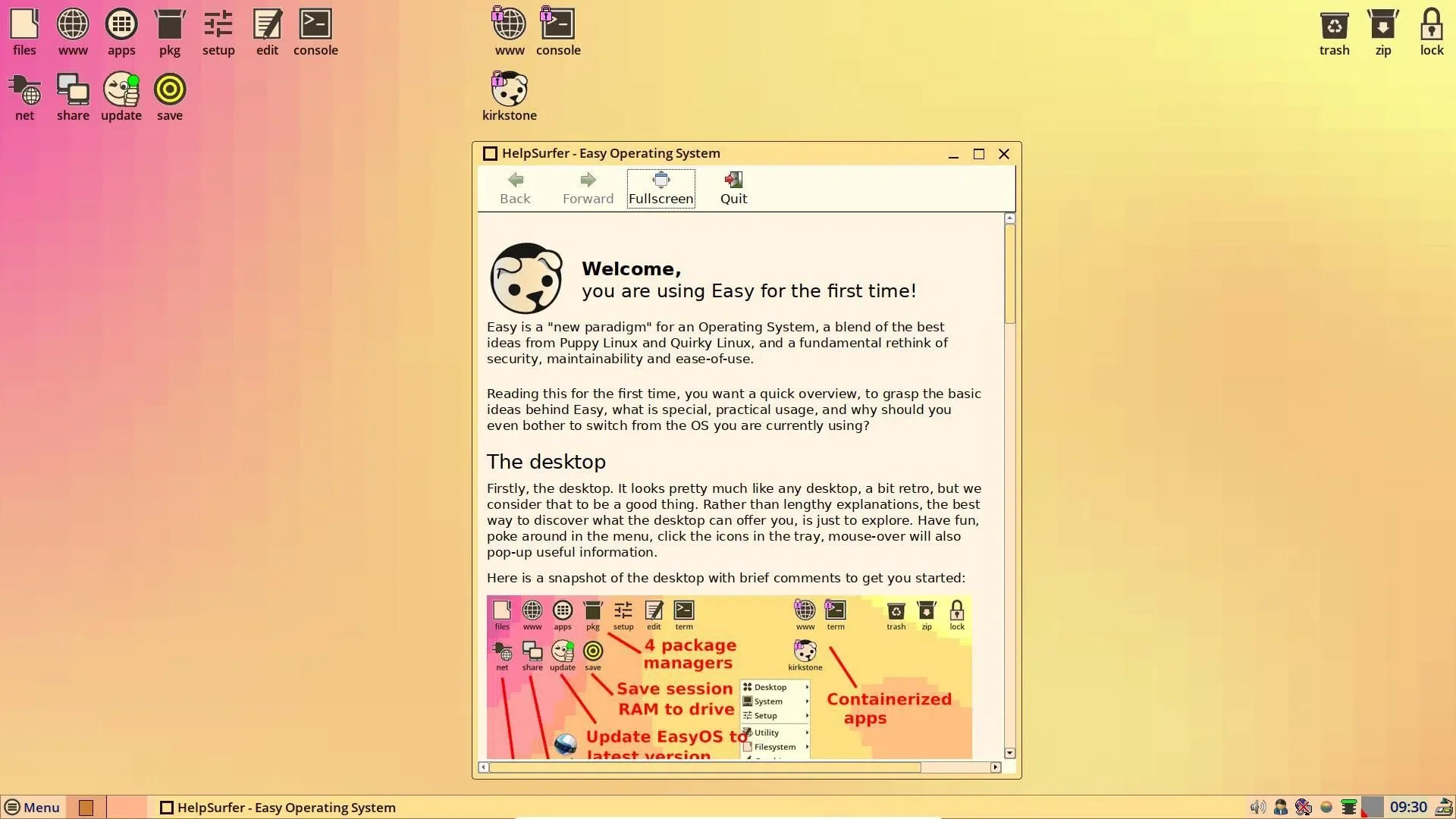
Task: Open the console icon next to edit
Action: click(x=315, y=32)
